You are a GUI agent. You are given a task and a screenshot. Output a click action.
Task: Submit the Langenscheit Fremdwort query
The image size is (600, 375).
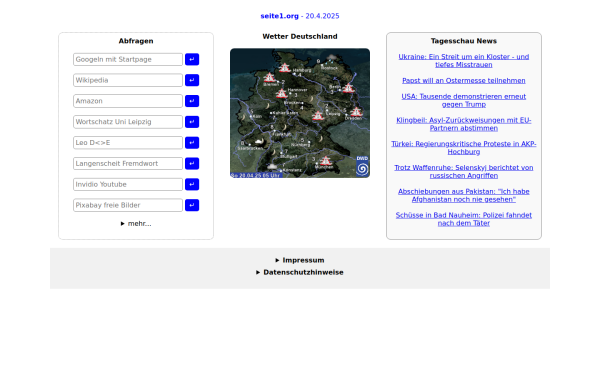point(192,164)
